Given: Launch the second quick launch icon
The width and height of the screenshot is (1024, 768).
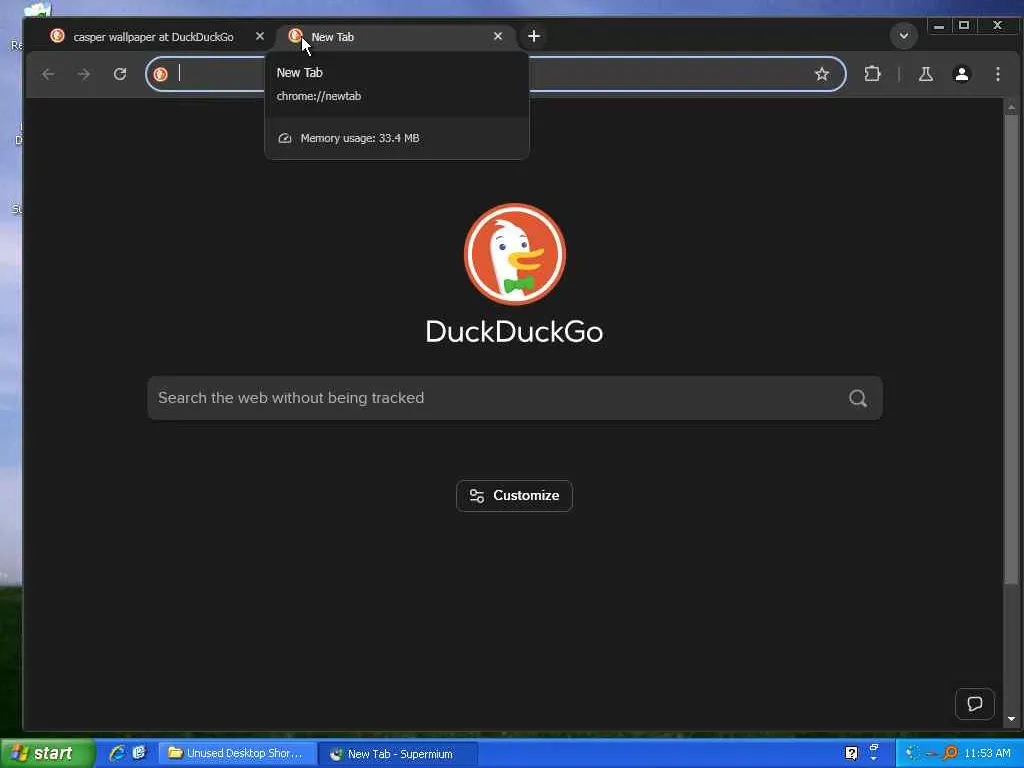Looking at the screenshot, I should click(139, 752).
